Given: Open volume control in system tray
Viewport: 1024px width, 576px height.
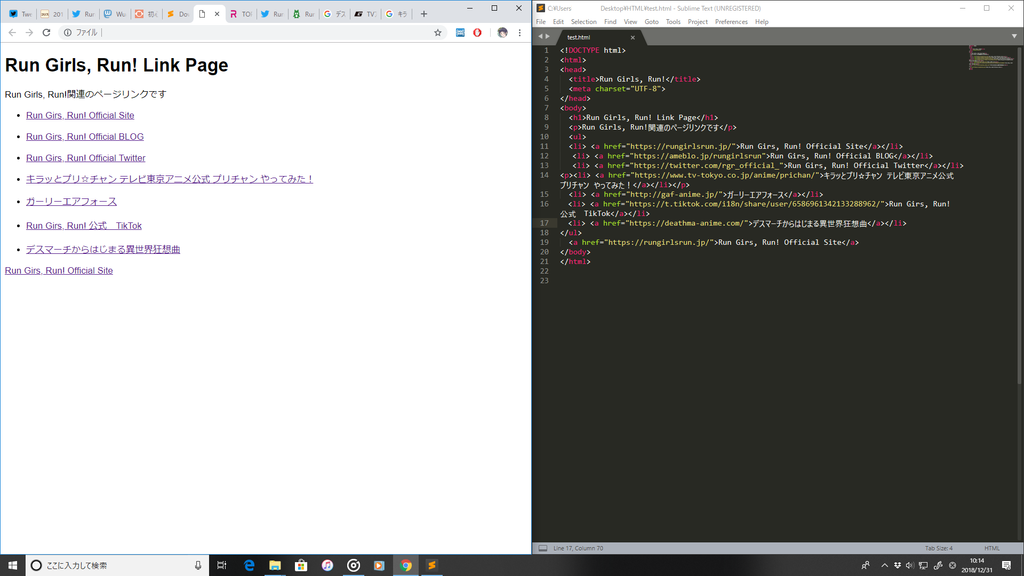Looking at the screenshot, I should (910, 566).
